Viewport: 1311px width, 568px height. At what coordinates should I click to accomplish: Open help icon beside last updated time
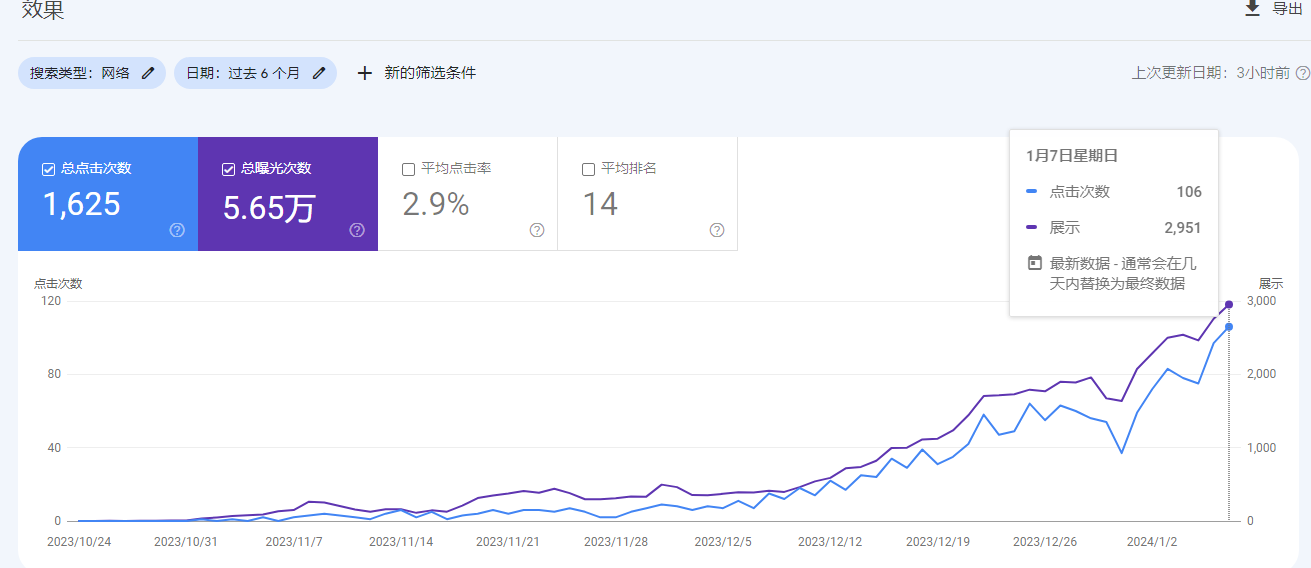[x=1302, y=73]
